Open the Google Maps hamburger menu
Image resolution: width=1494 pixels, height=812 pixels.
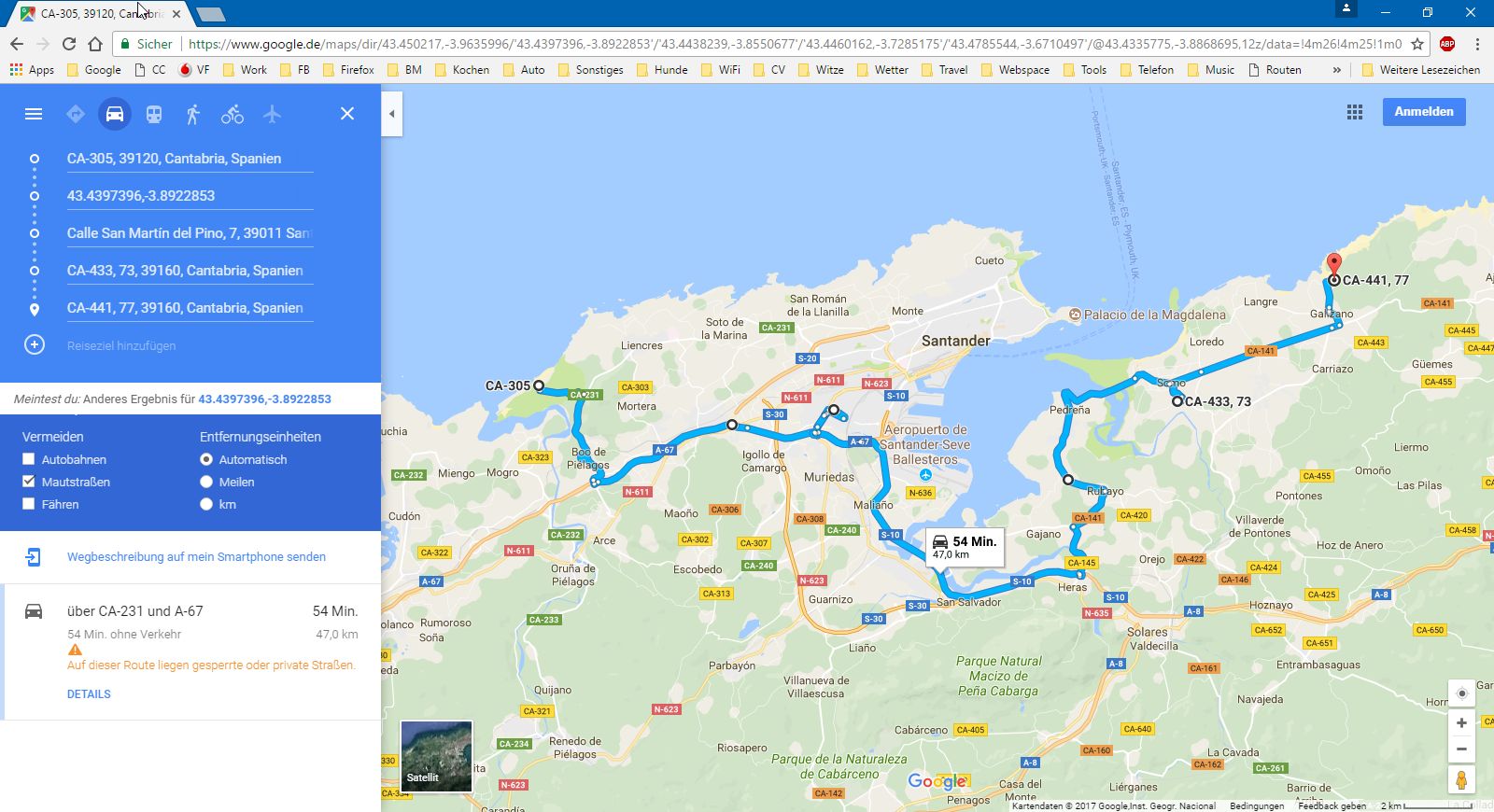(x=34, y=114)
